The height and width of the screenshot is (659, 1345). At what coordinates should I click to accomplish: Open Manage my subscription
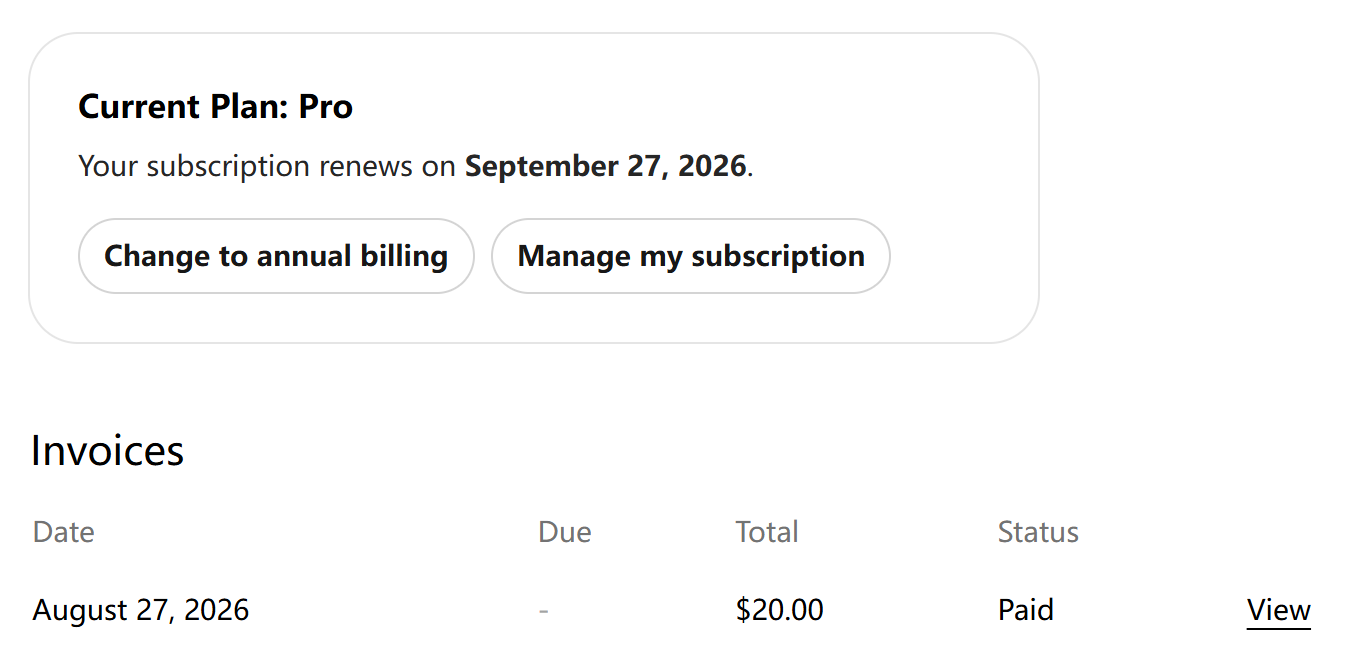pos(691,256)
